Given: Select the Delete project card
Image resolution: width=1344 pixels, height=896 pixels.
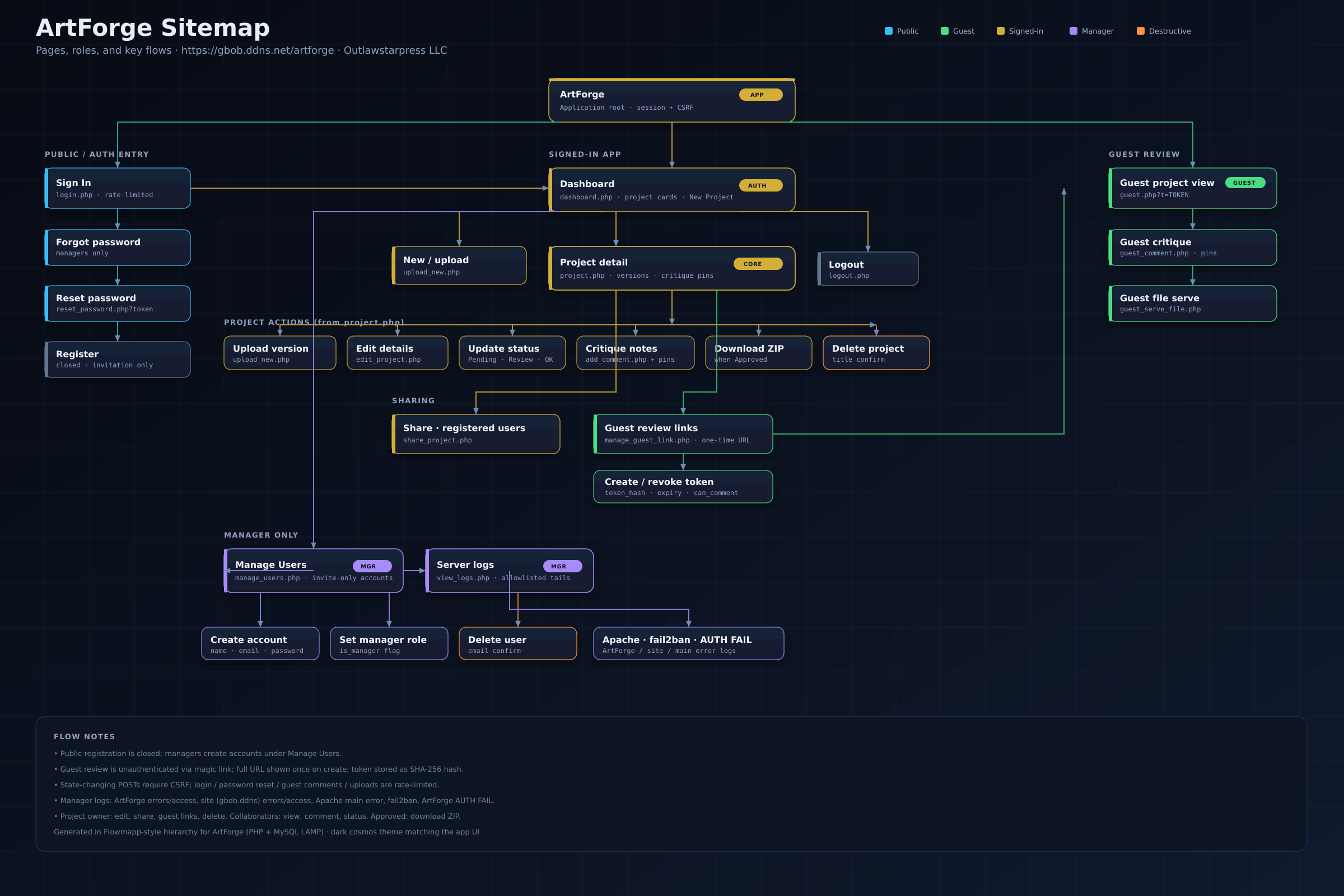Looking at the screenshot, I should click(876, 353).
